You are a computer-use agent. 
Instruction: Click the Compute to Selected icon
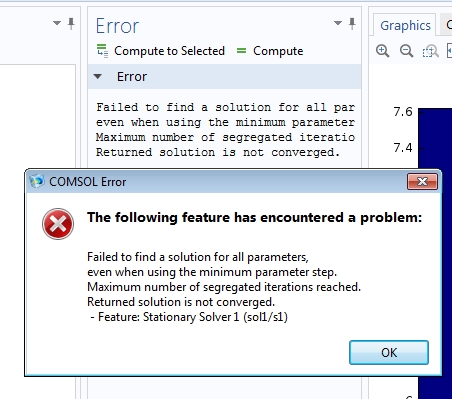coord(102,51)
